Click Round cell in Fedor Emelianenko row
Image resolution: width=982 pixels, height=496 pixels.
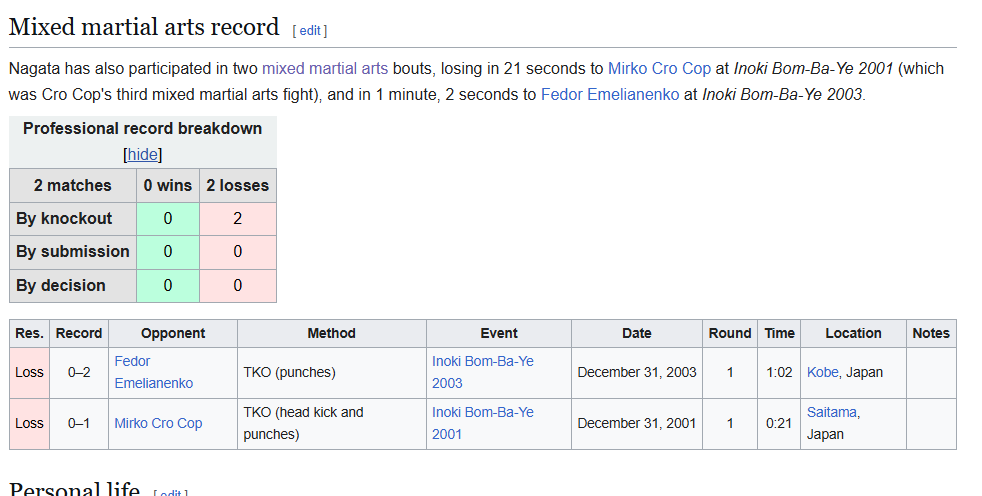coord(730,373)
